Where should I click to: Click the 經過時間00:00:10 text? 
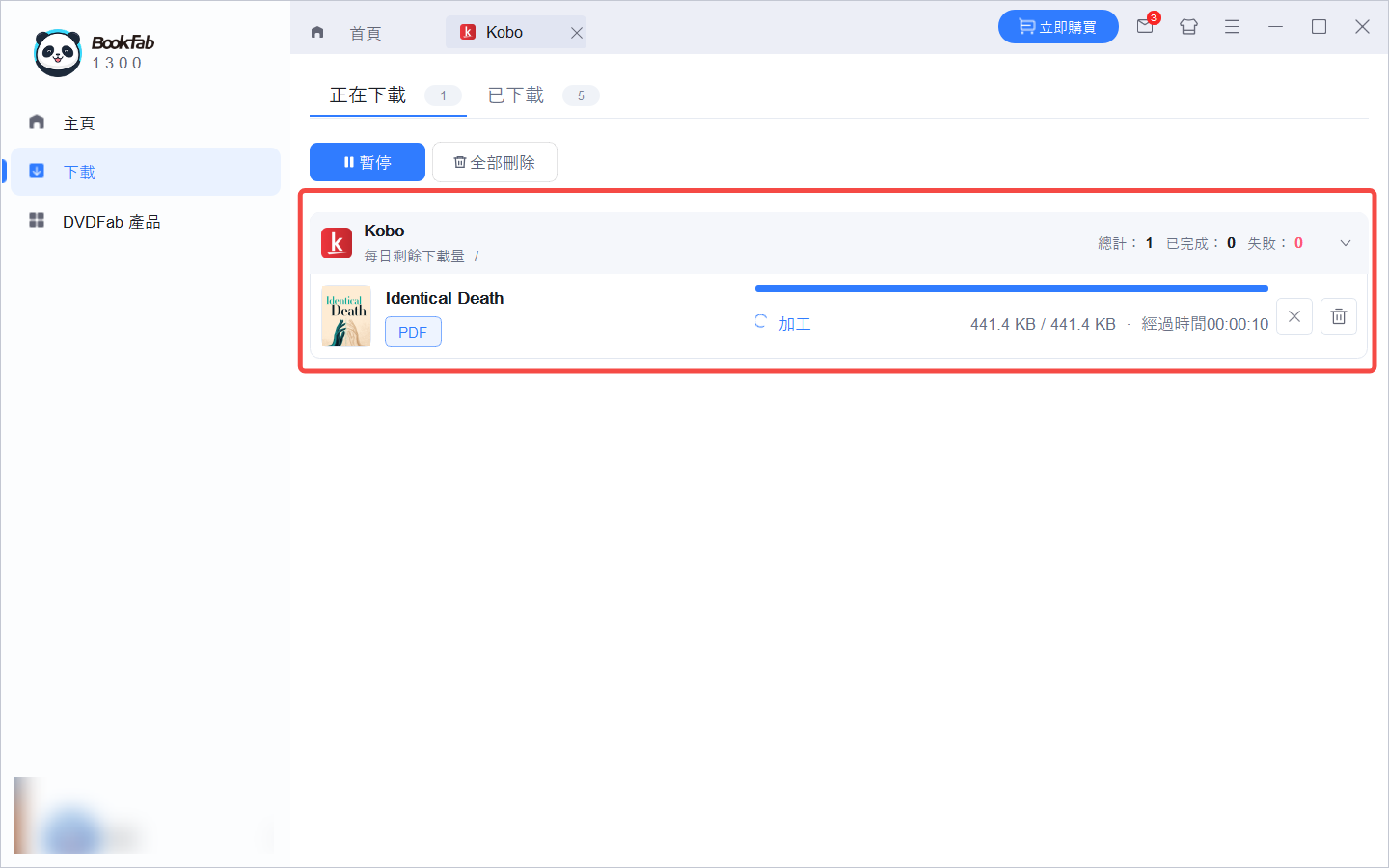click(1206, 324)
